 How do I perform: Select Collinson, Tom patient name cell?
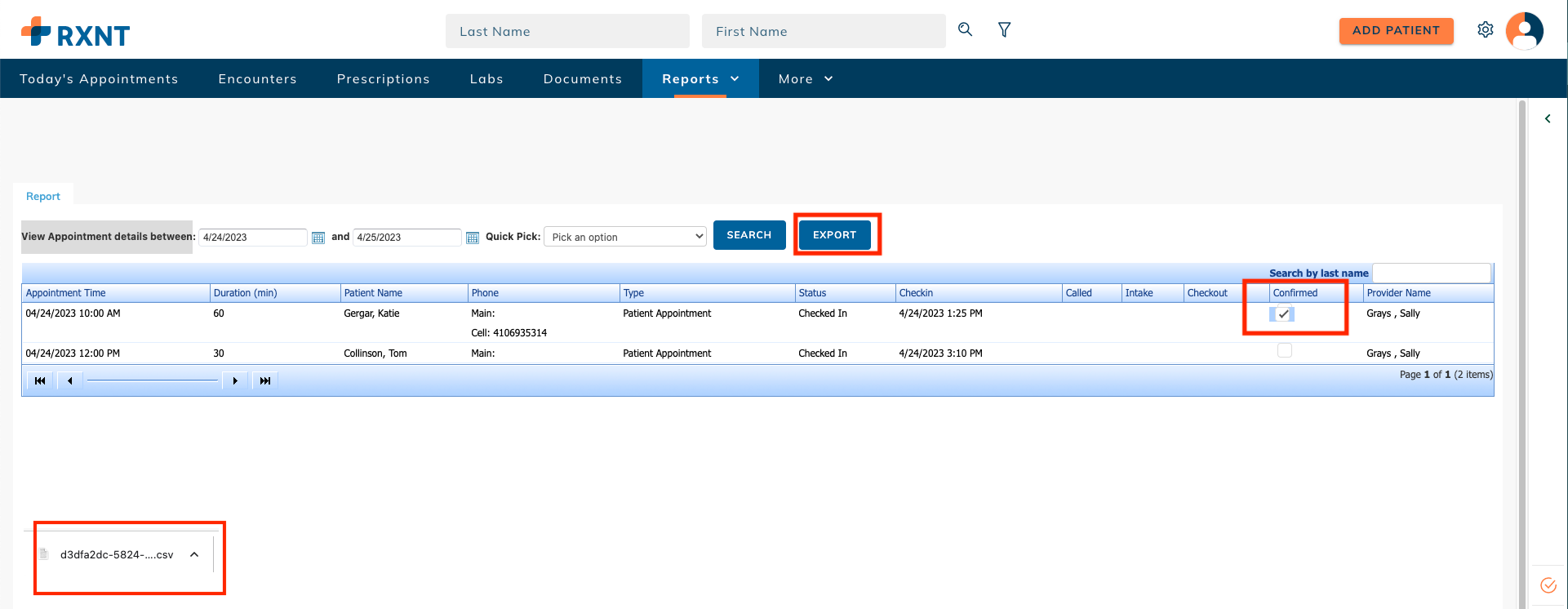(x=375, y=353)
